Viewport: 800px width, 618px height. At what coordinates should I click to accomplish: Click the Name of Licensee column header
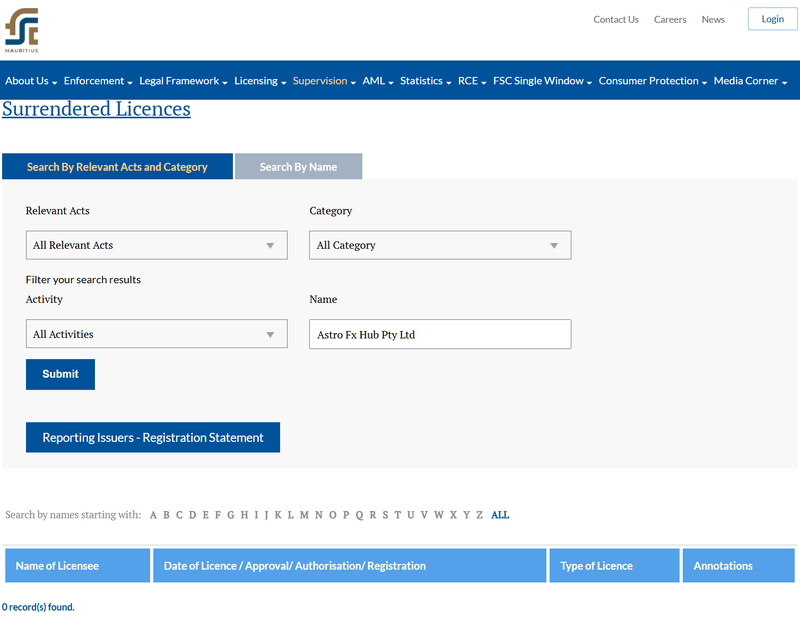(78, 565)
